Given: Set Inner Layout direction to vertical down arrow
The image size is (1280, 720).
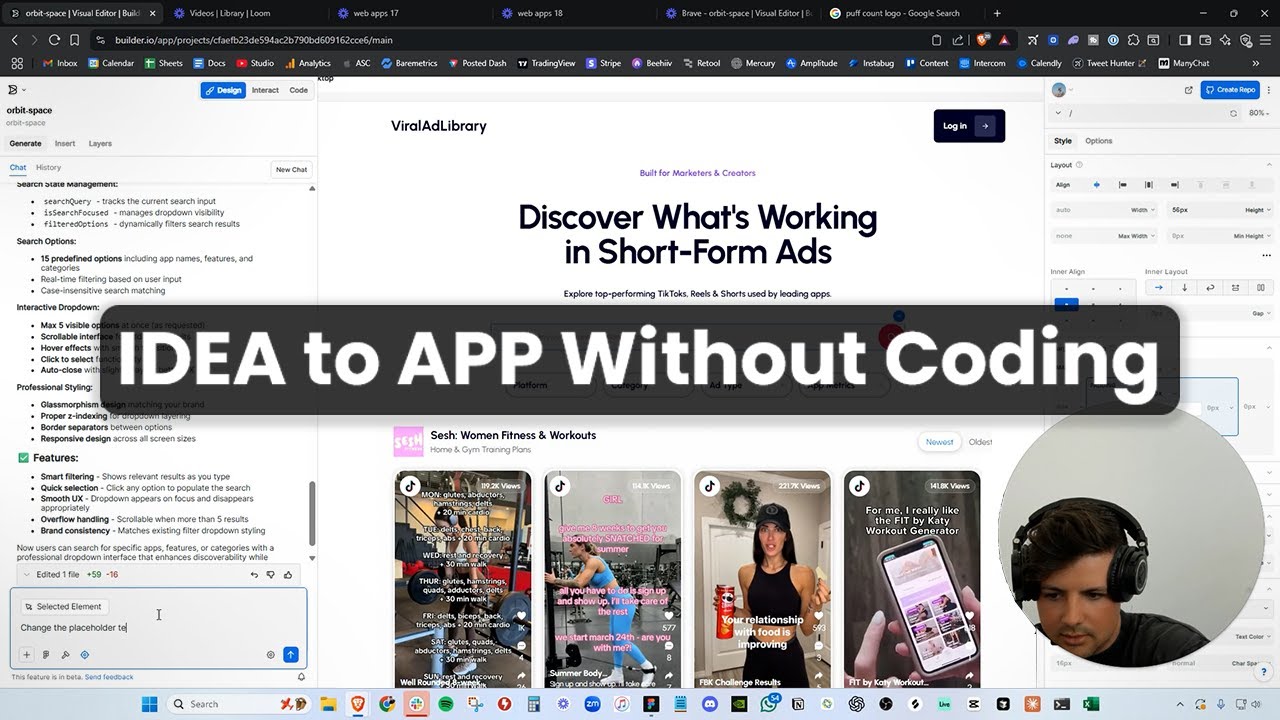Looking at the screenshot, I should pos(1185,288).
